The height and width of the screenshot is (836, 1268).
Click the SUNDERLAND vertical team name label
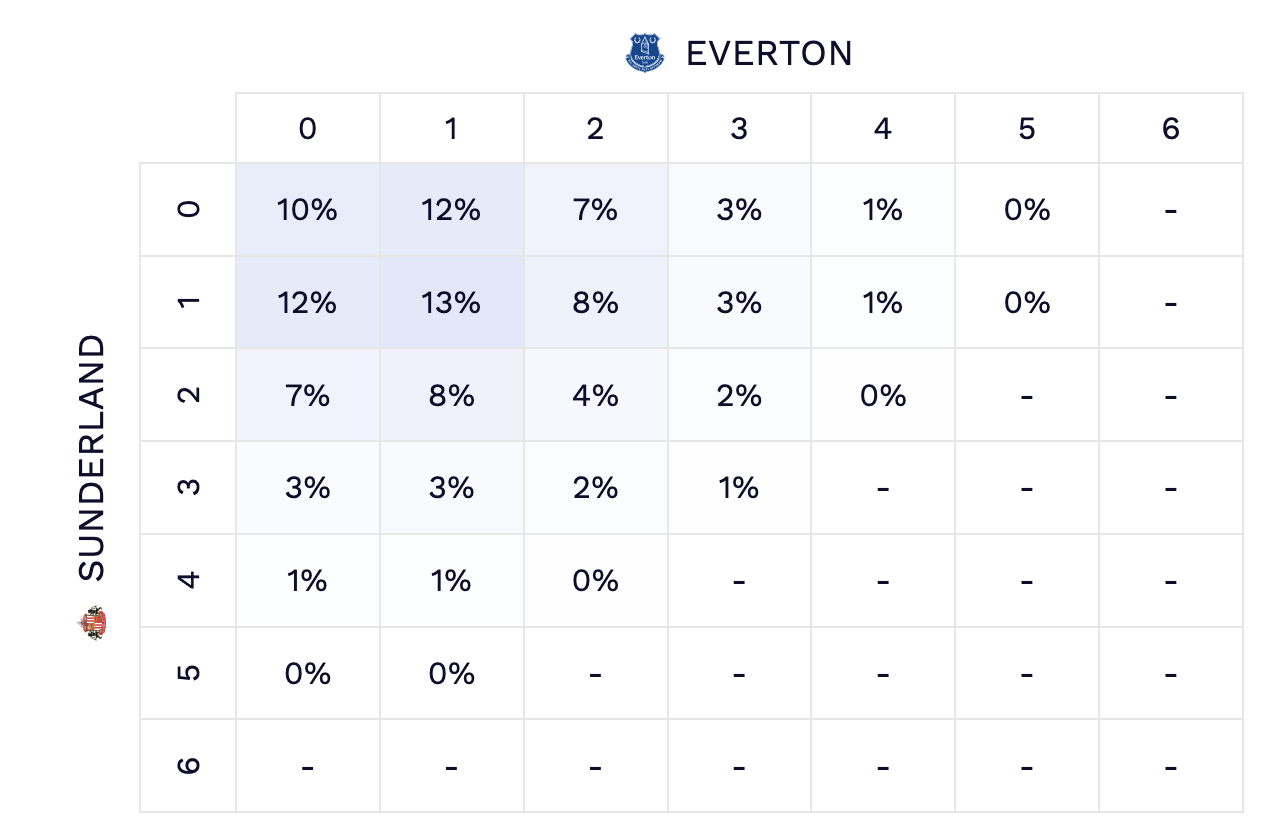tap(92, 458)
